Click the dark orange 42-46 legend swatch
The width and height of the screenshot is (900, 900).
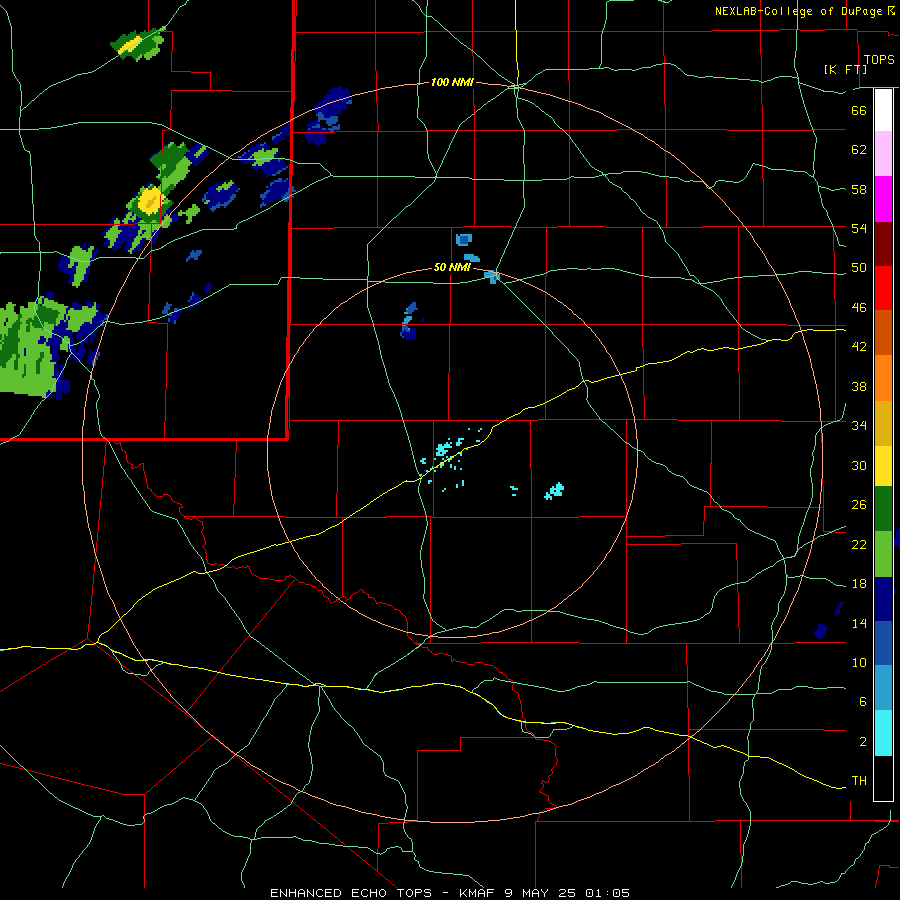883,332
